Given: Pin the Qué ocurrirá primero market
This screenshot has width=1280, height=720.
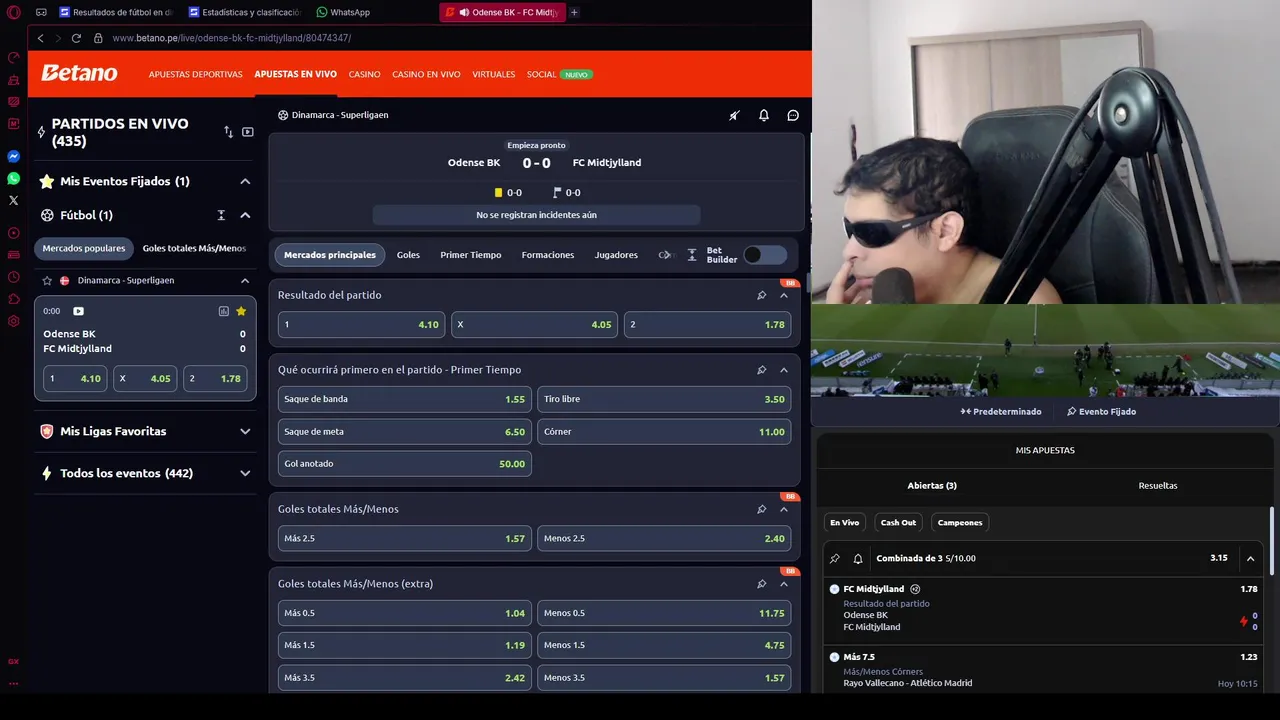Looking at the screenshot, I should tap(761, 370).
